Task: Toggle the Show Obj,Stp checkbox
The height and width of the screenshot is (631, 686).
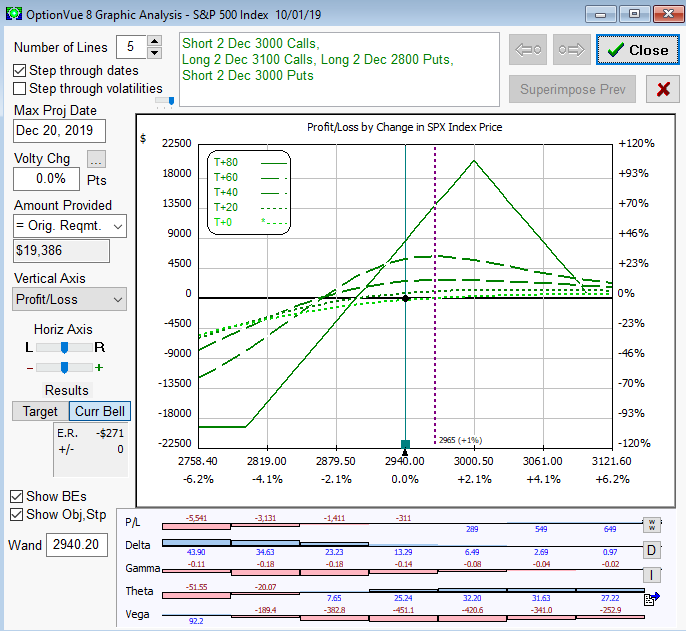Action: tap(17, 515)
